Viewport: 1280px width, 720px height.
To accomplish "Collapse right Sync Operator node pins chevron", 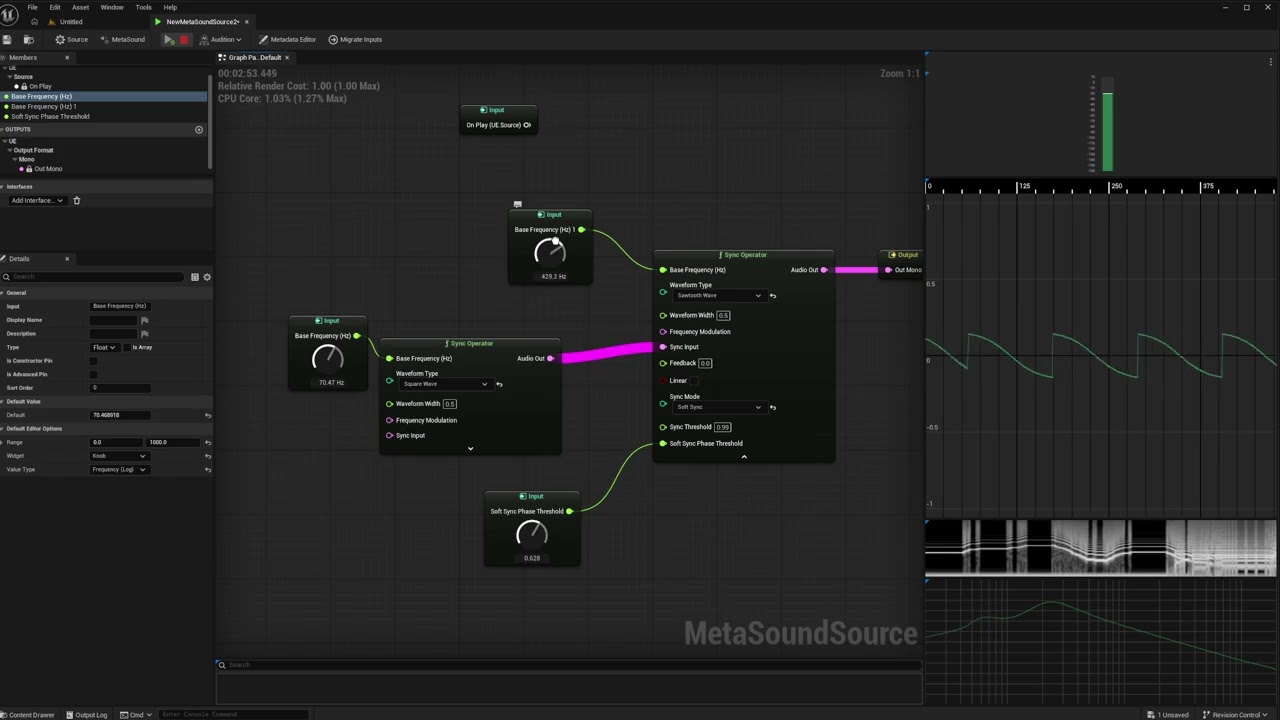I will [x=744, y=457].
